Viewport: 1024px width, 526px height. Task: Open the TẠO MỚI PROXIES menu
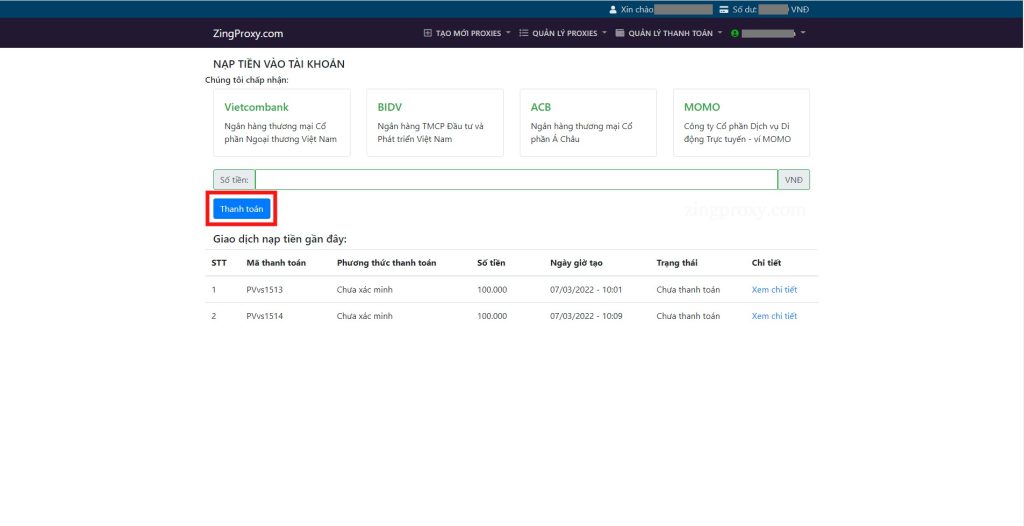click(x=468, y=33)
